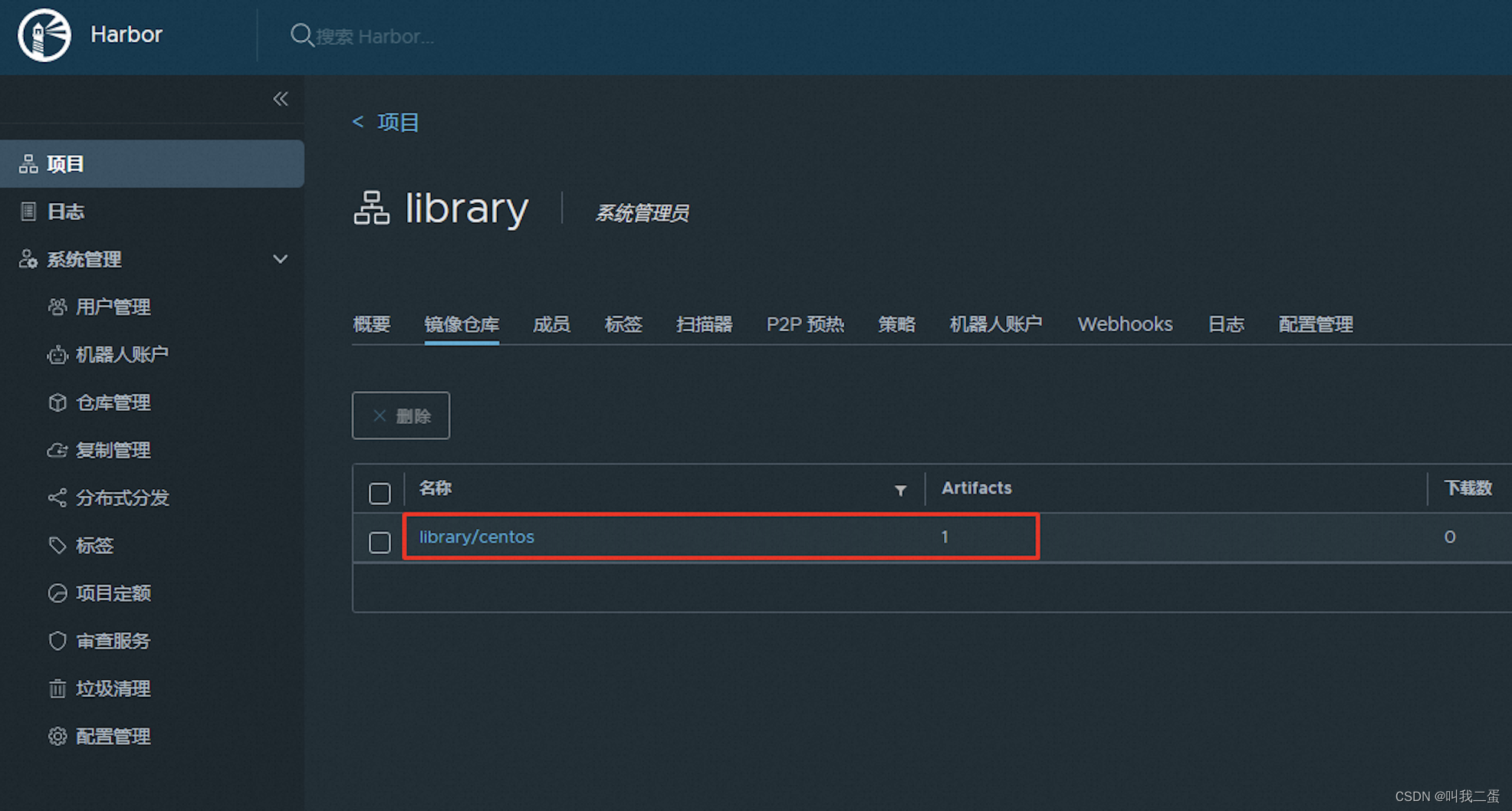Select the Webhooks tab
Screen dimensions: 1512x811
(1125, 324)
